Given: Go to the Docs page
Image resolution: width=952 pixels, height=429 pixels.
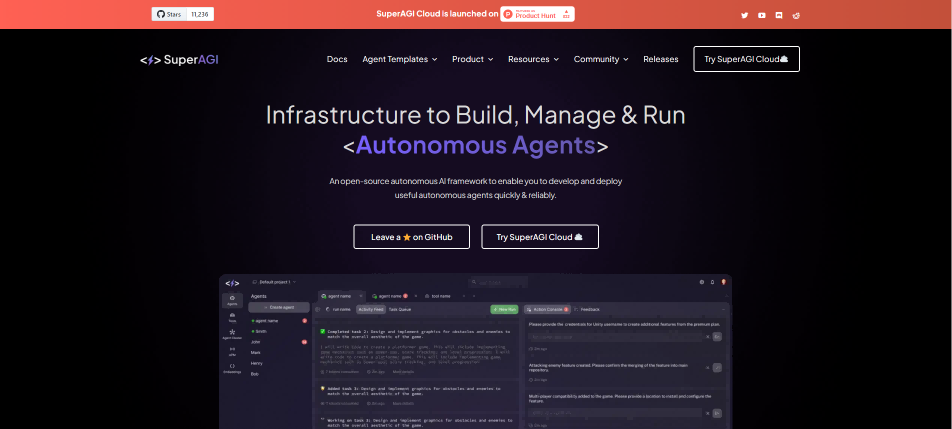Looking at the screenshot, I should coord(337,59).
